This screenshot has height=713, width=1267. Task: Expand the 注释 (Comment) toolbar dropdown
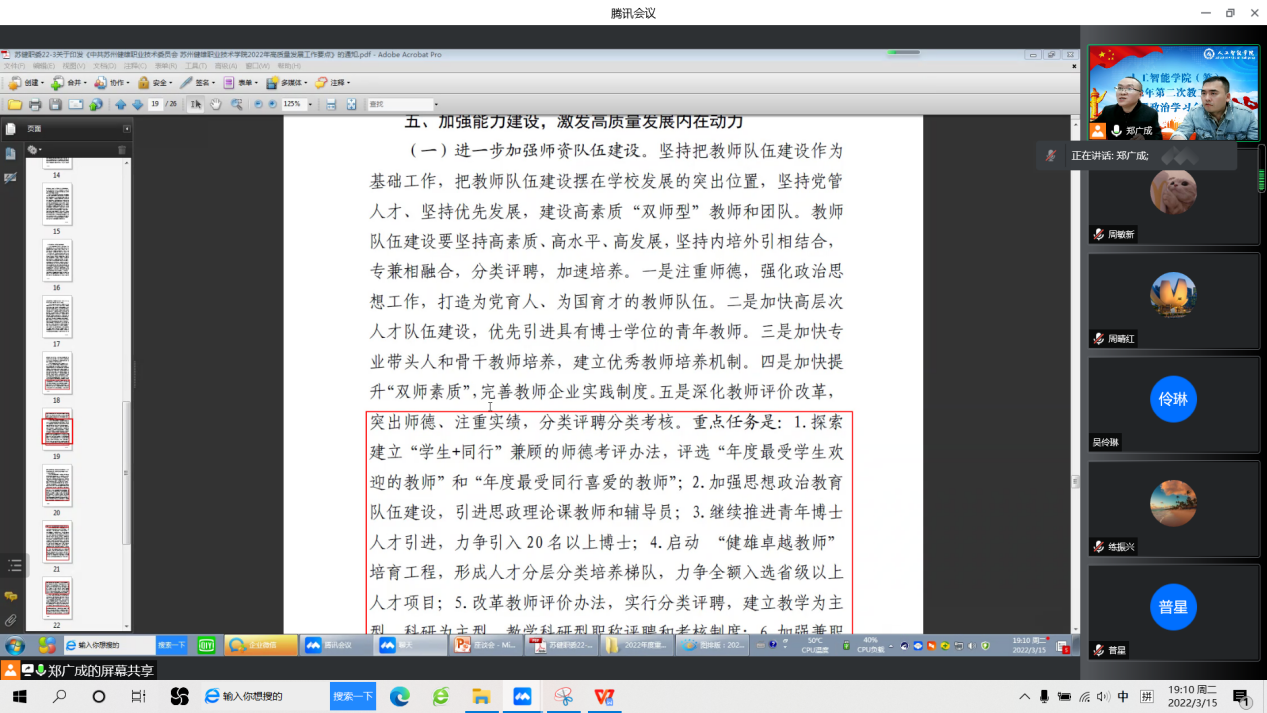(334, 83)
